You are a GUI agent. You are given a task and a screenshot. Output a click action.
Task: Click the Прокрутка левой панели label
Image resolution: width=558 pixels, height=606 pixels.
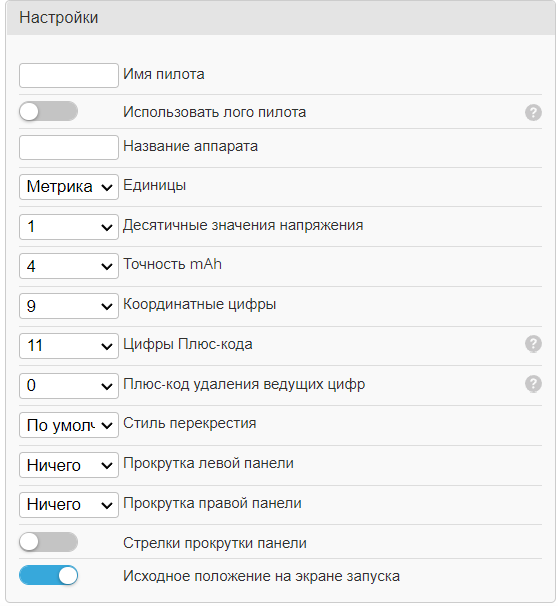click(208, 463)
